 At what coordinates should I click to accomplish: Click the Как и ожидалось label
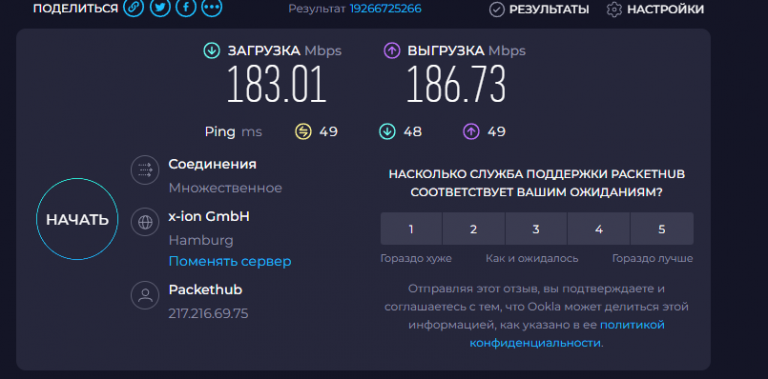532,259
